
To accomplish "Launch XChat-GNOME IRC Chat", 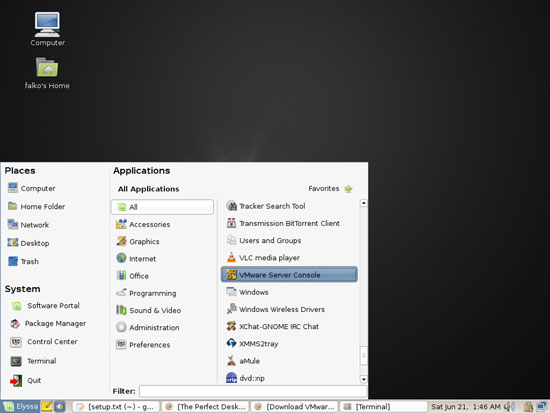I will point(289,326).
